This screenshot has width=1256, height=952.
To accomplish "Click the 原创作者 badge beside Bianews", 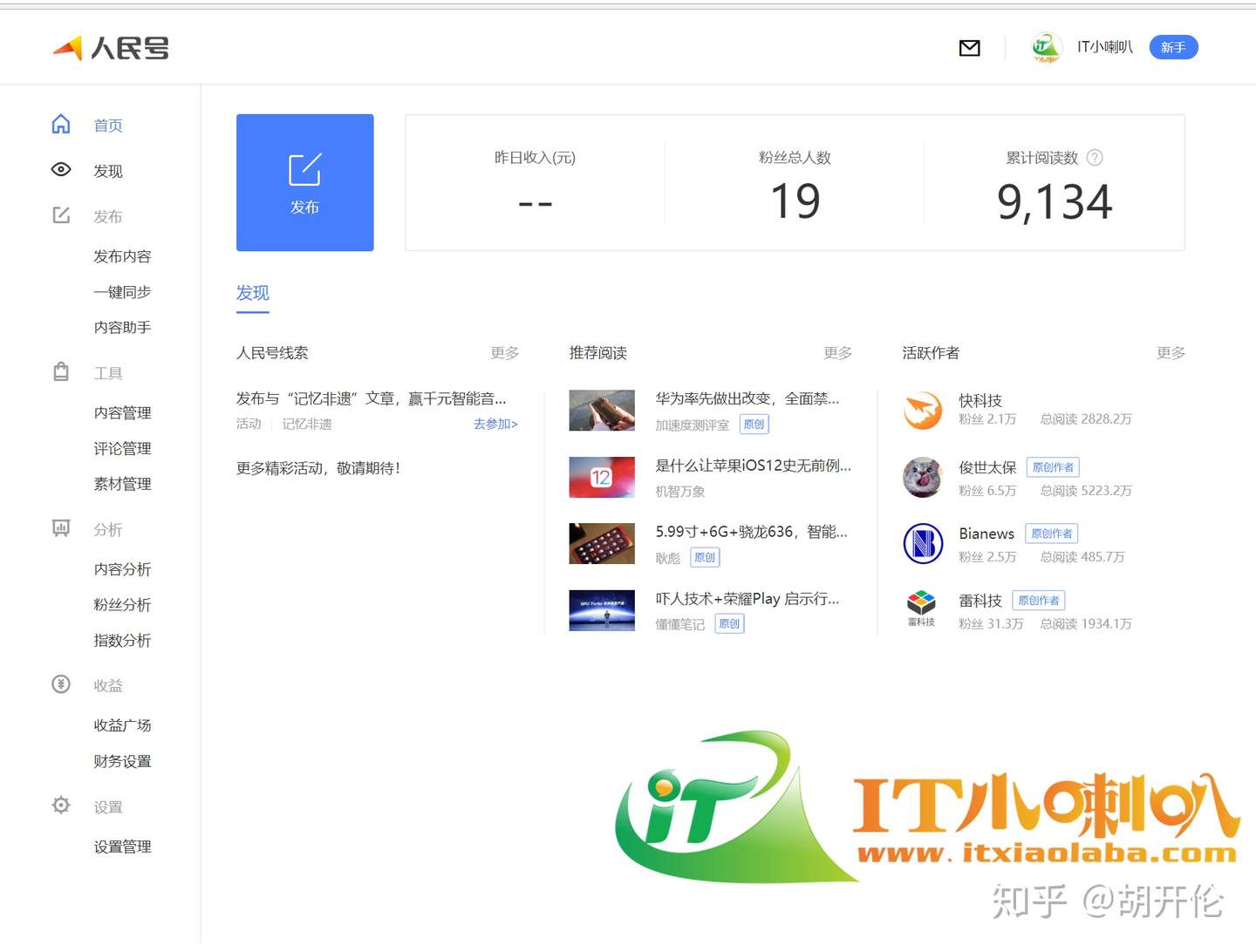I will 1052,534.
